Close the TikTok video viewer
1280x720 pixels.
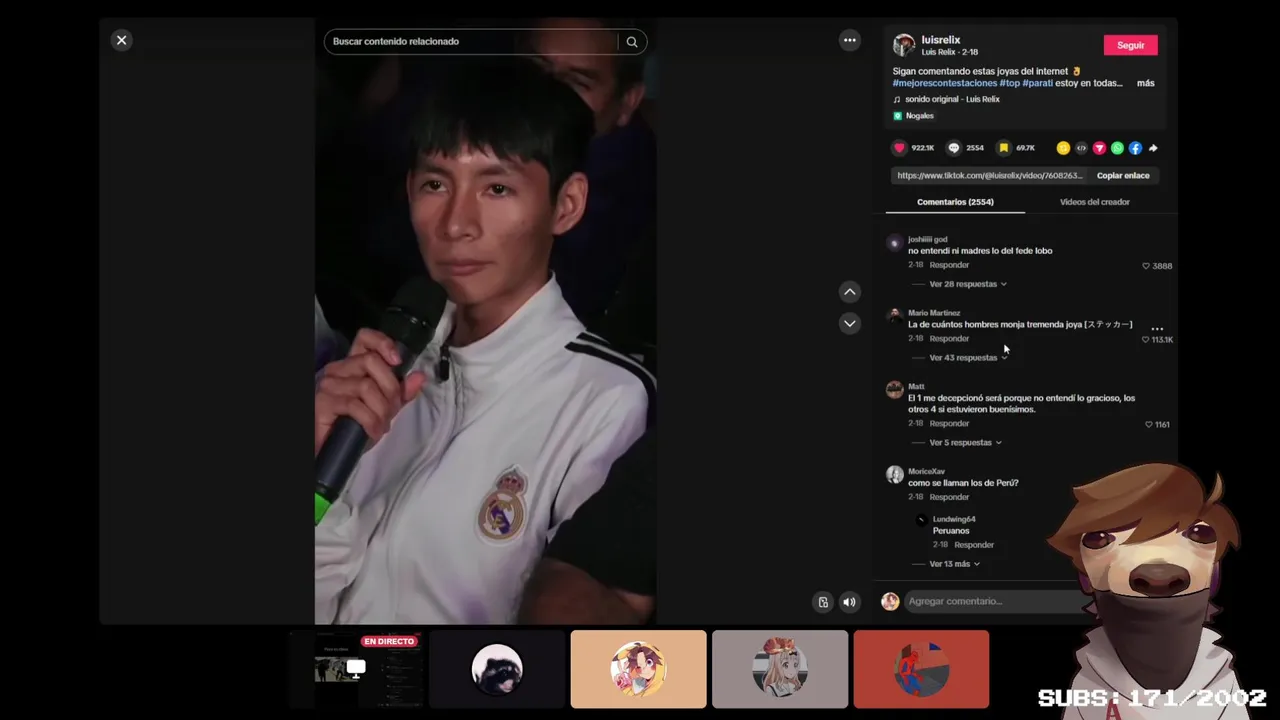tap(122, 40)
